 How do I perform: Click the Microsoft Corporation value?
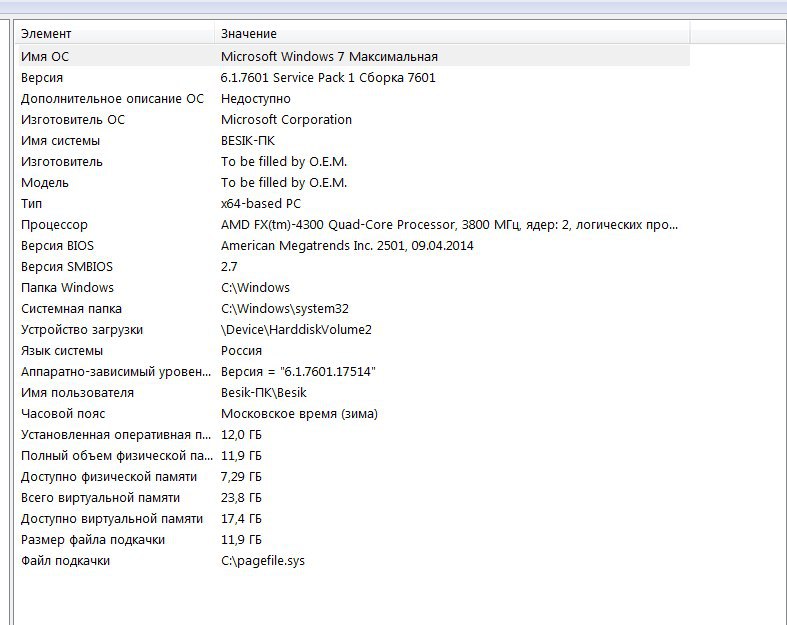point(286,120)
